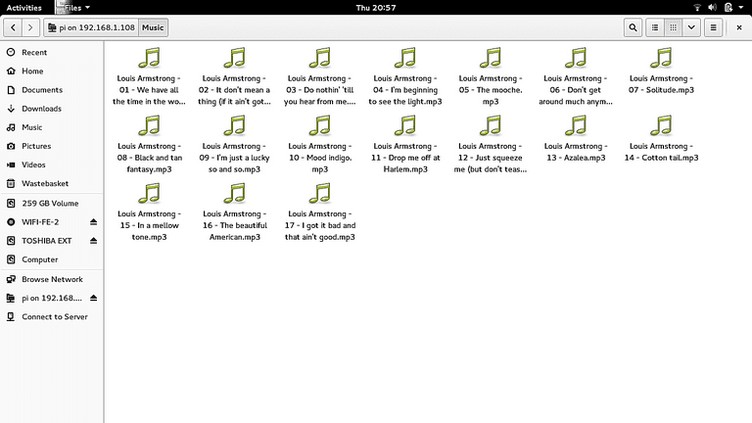Unmount the pi on 192.168 share
The image size is (752, 423).
pos(94,298)
